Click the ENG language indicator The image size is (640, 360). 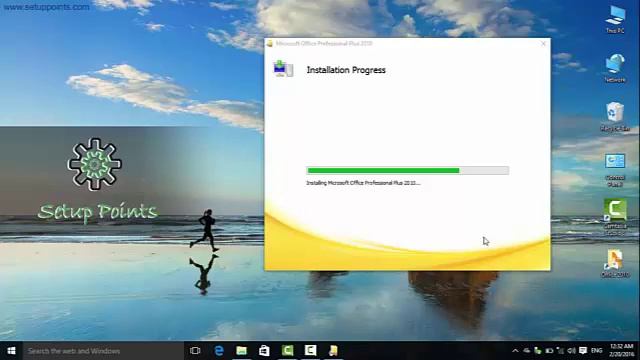pos(596,351)
